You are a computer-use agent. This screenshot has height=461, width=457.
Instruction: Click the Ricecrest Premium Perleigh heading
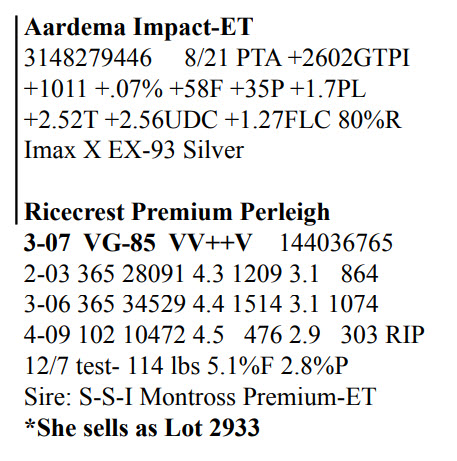tap(177, 212)
